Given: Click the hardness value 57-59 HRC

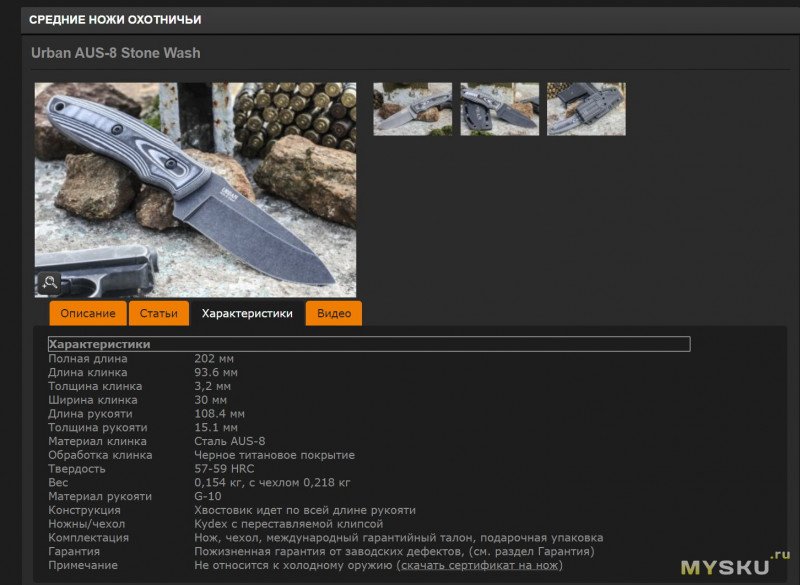Looking at the screenshot, I should pos(222,468).
